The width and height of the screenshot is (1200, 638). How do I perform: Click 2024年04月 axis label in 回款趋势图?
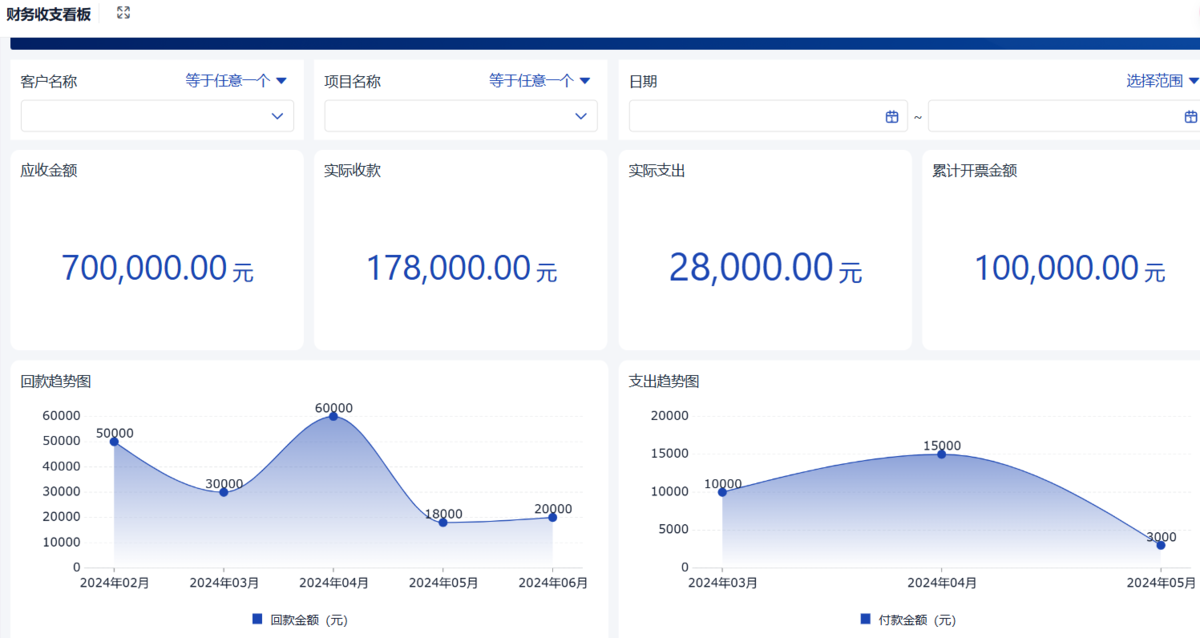click(334, 582)
